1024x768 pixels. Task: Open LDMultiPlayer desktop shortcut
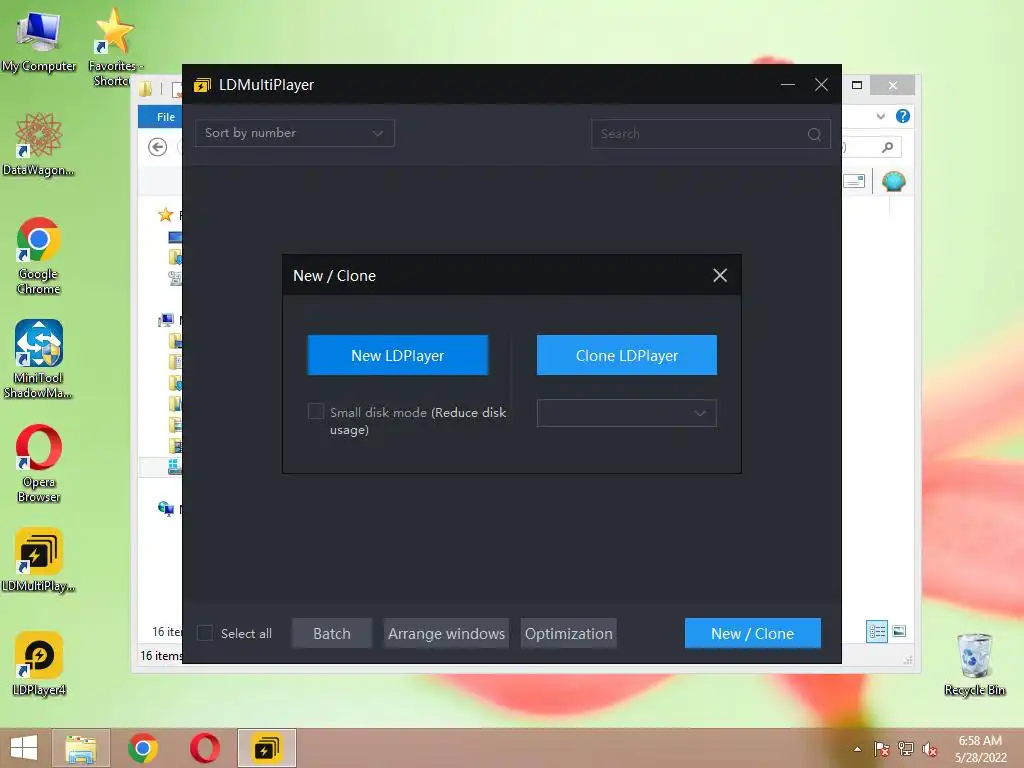coord(39,560)
